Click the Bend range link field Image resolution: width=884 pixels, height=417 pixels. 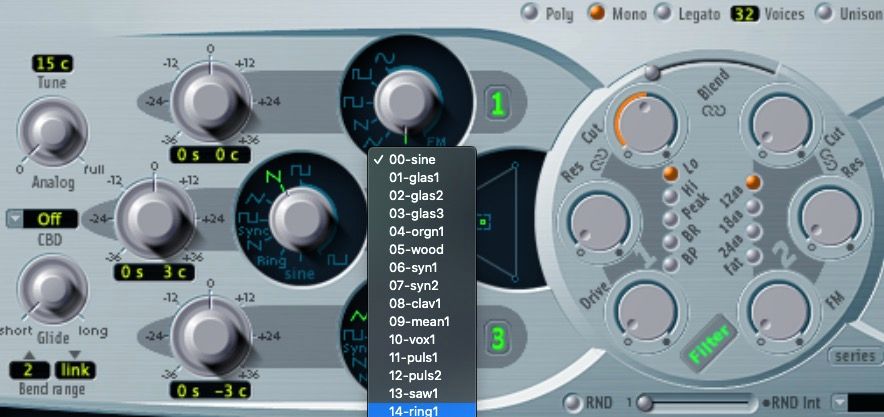point(73,371)
